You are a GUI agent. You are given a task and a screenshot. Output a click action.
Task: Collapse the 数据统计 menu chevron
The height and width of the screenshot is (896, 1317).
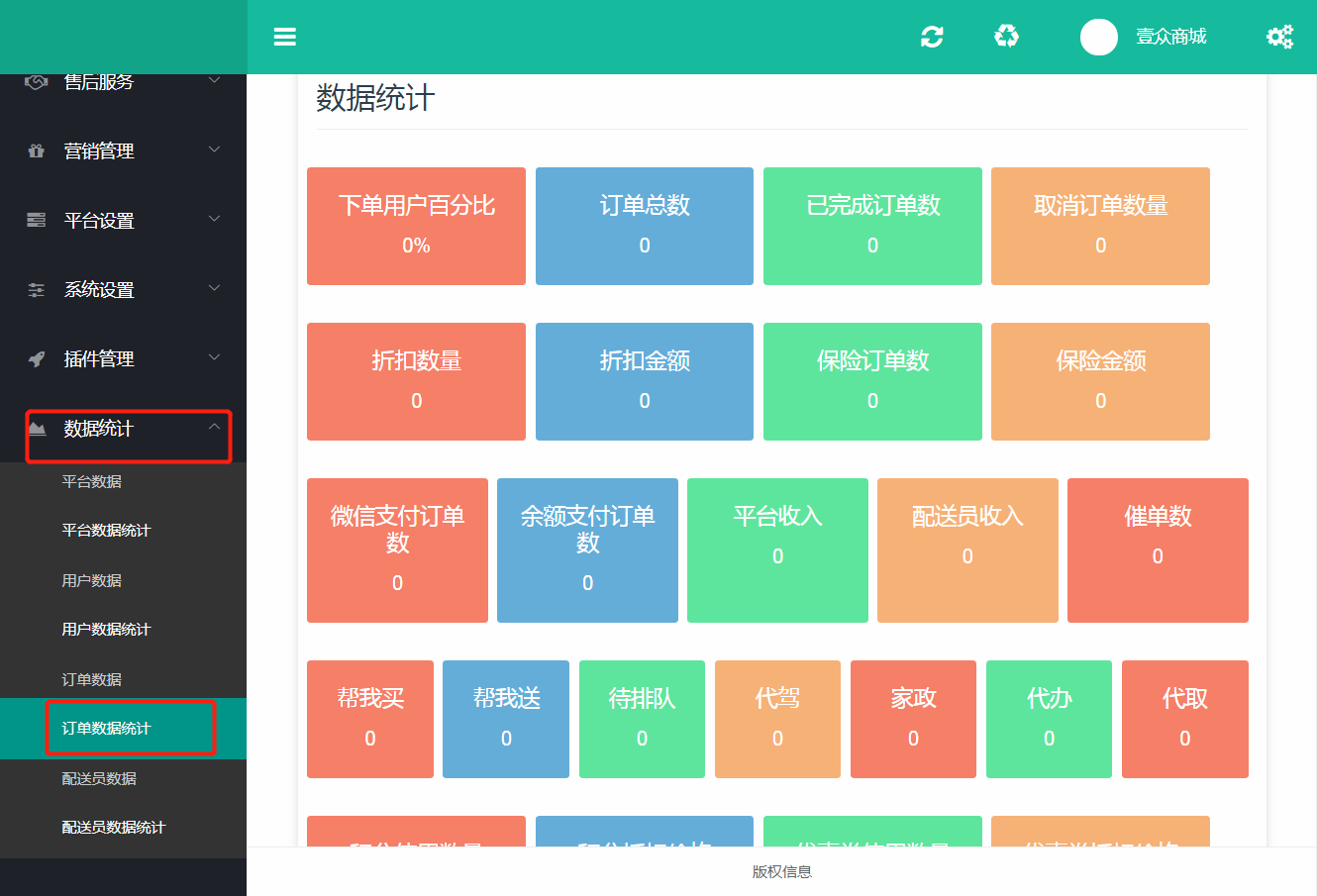click(x=214, y=427)
